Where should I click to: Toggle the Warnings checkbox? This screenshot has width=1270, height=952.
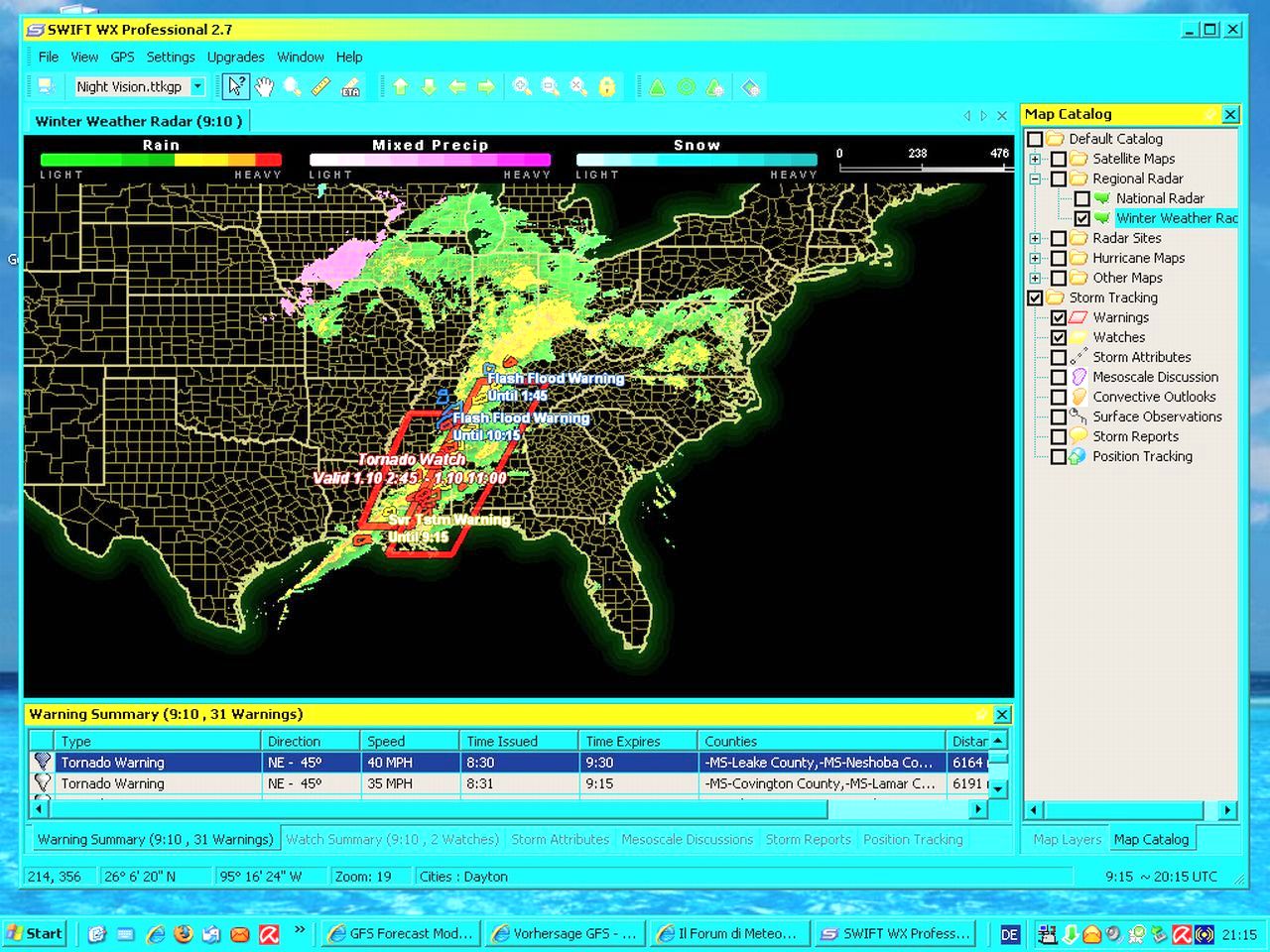coord(1059,317)
